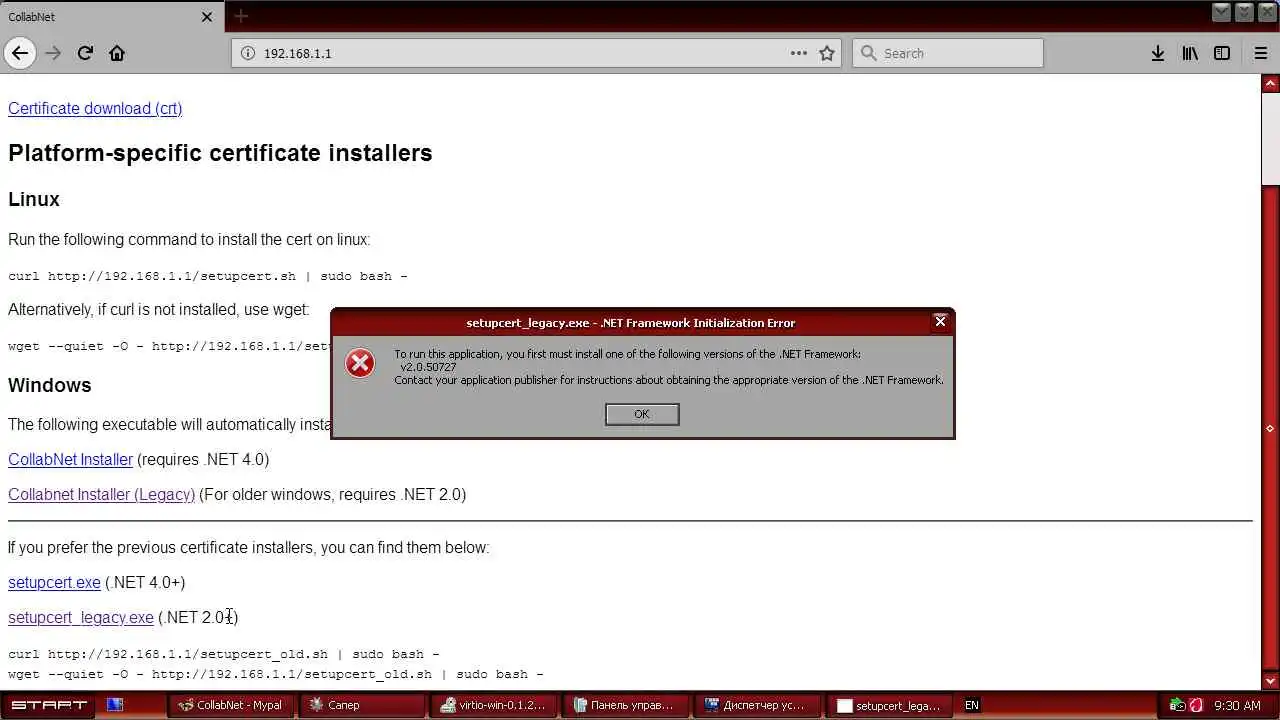Show site information icon in address bar
This screenshot has height=720, width=1280.
[248, 53]
